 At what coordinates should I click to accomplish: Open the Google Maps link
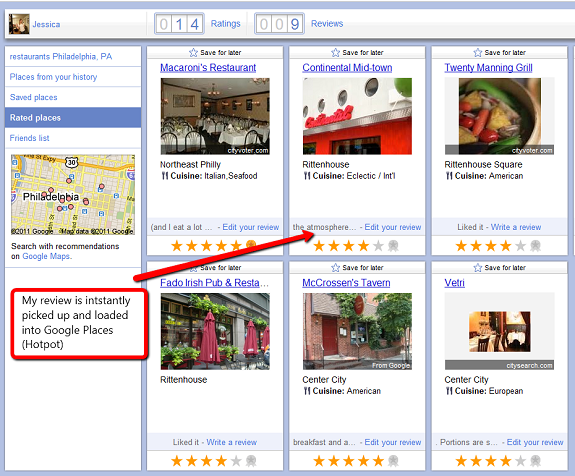[46, 256]
